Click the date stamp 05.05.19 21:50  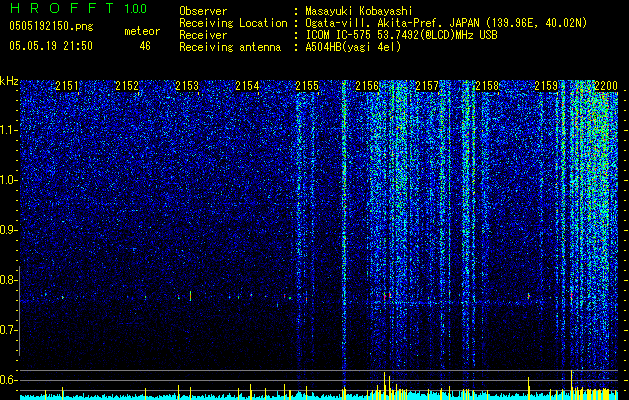pos(51,46)
